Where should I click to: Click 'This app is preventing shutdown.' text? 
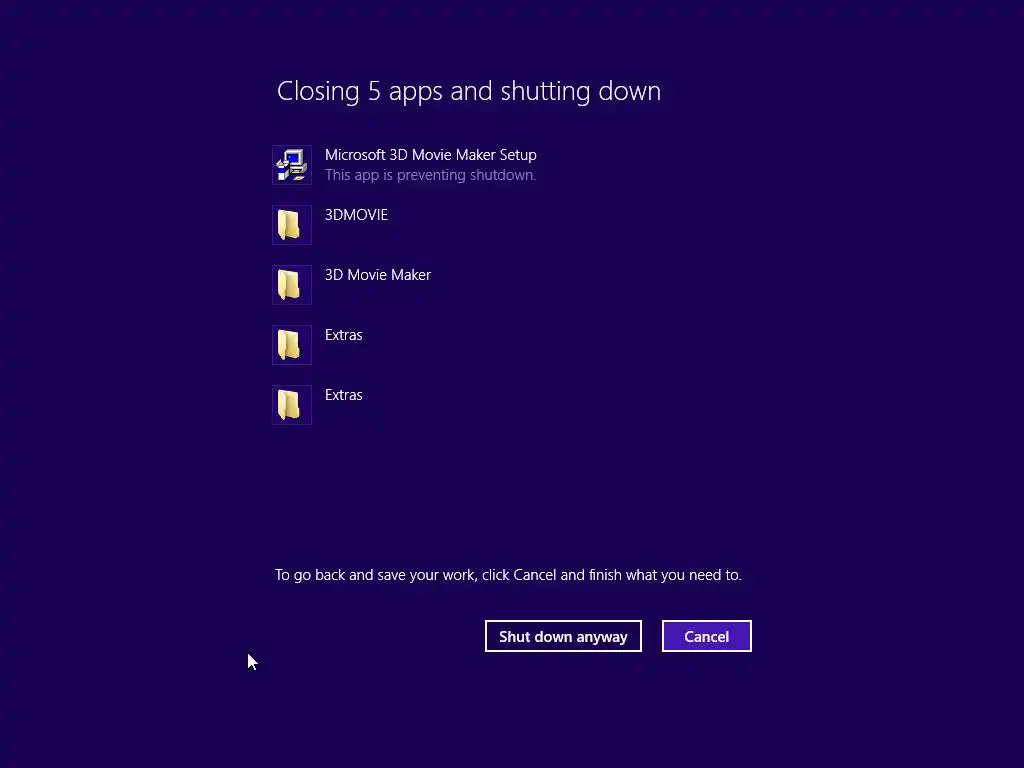coord(430,175)
